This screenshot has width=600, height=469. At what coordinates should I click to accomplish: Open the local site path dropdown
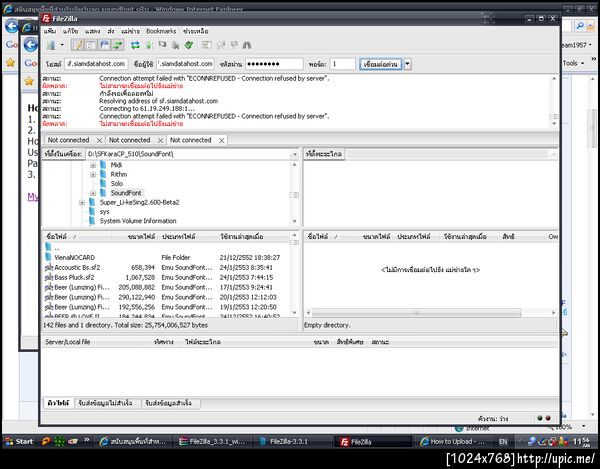pos(295,154)
